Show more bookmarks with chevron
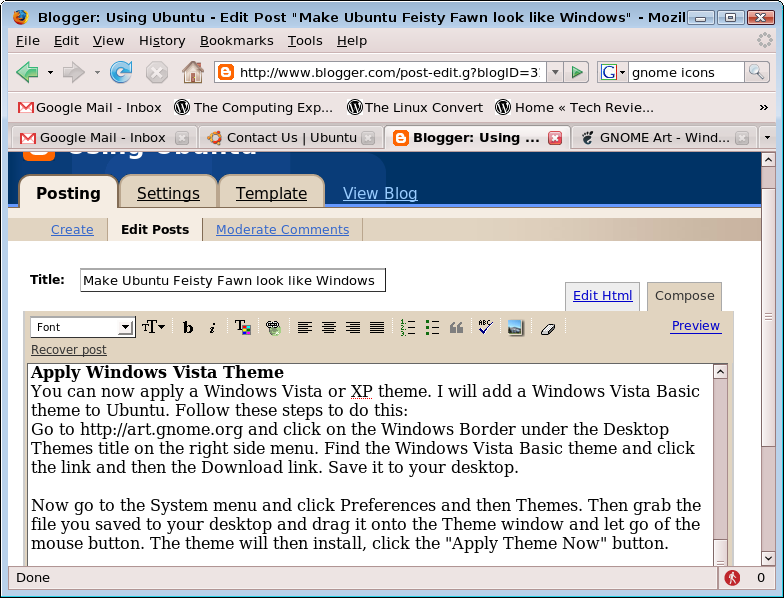The width and height of the screenshot is (784, 598). (x=764, y=108)
